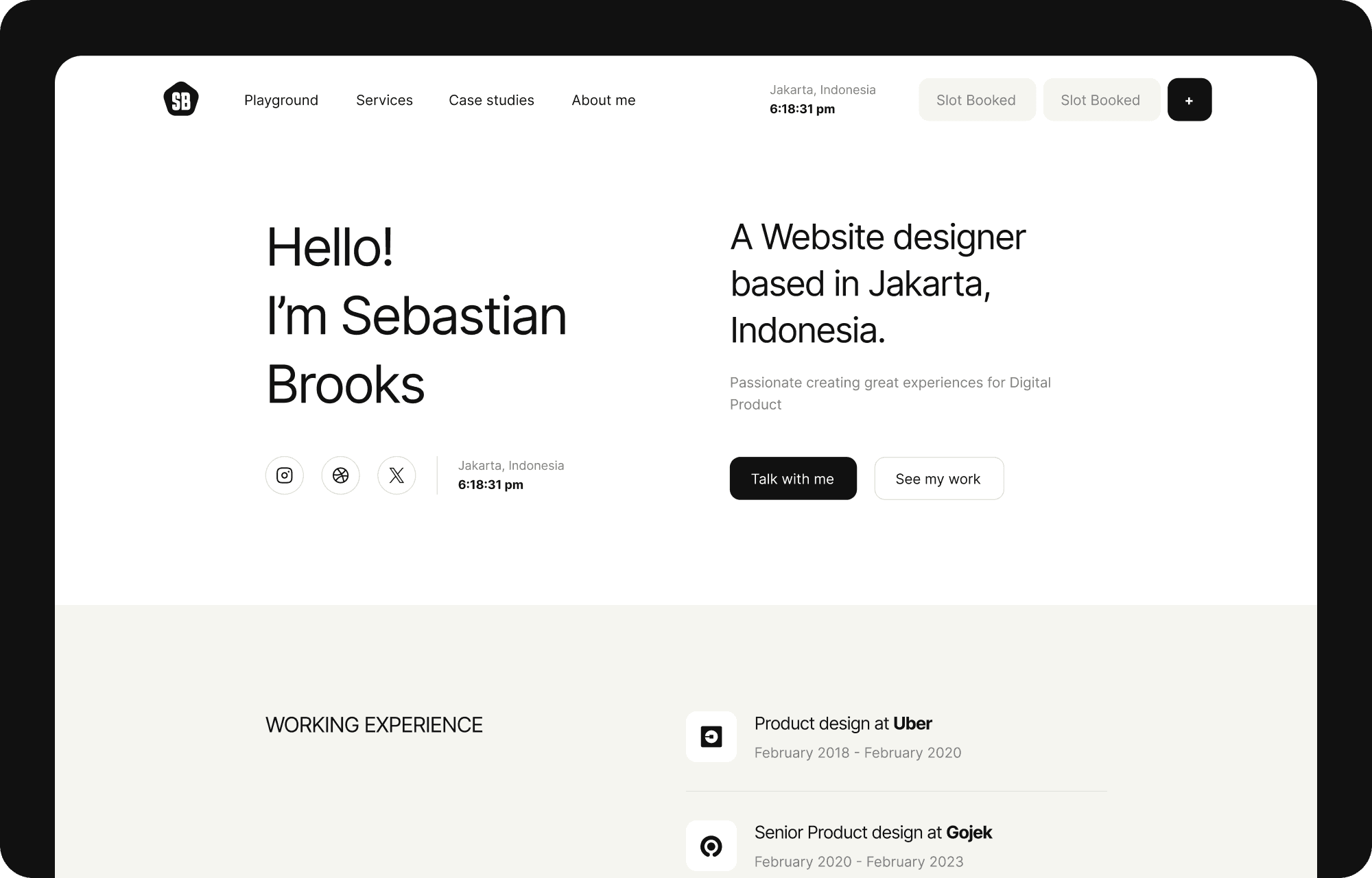The width and height of the screenshot is (1372, 878).
Task: Select the Uber company logo icon
Action: pyautogui.click(x=711, y=737)
